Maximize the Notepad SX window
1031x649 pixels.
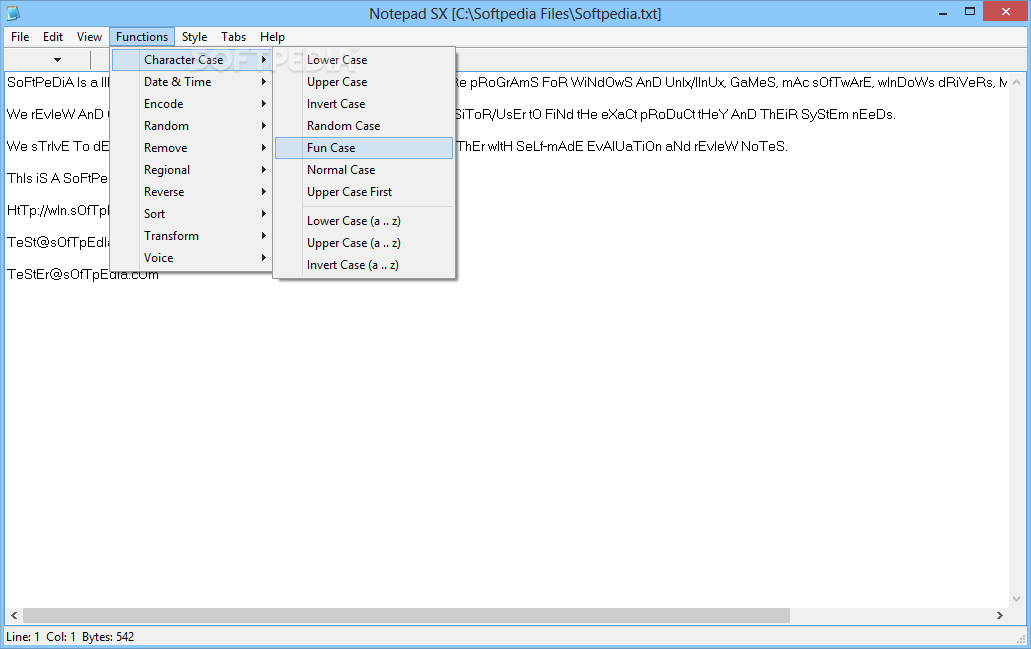(970, 12)
